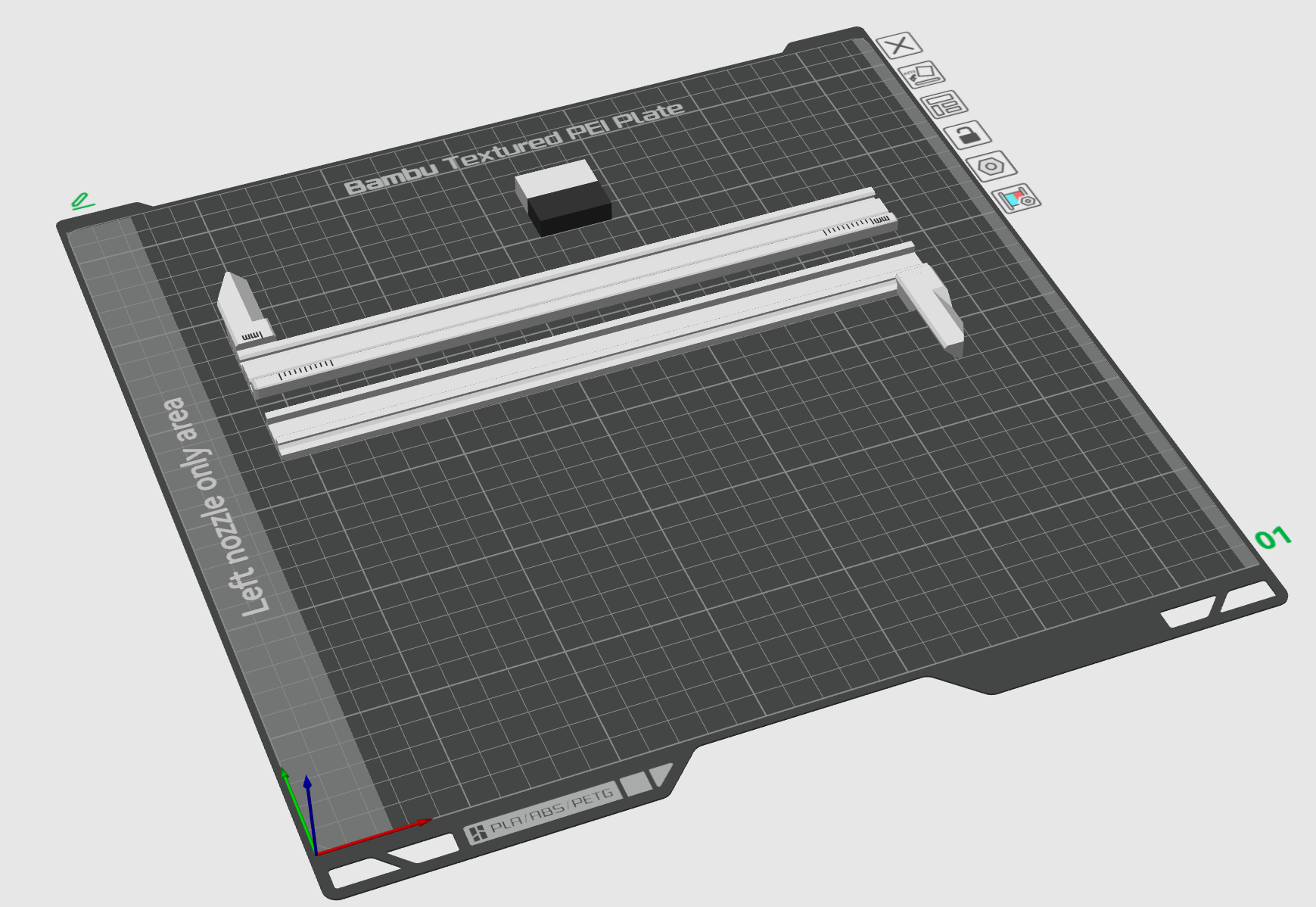Arrange objects on plate 01
The height and width of the screenshot is (907, 1316).
click(x=944, y=104)
